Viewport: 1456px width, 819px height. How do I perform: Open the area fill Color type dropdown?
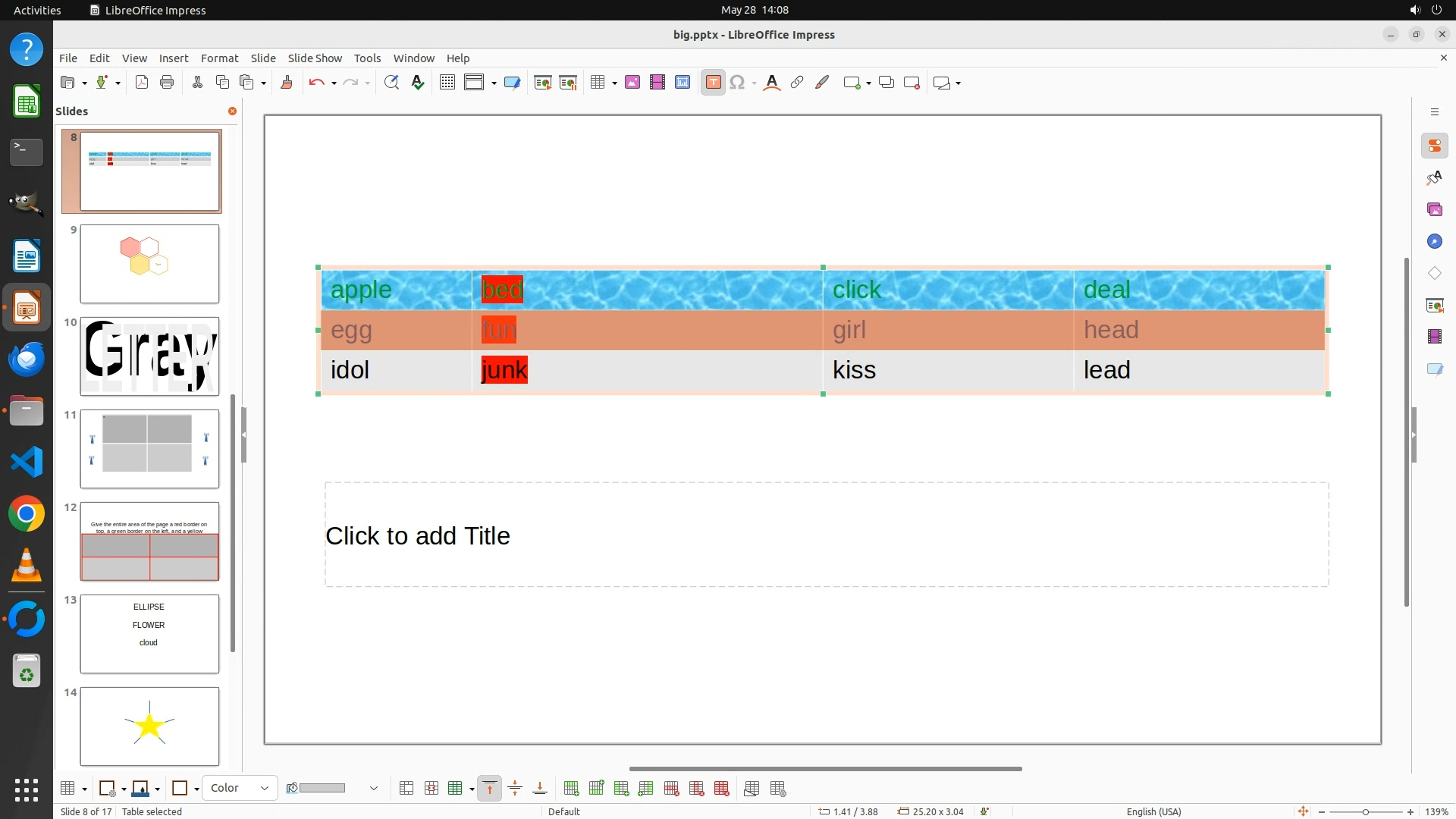coord(240,789)
